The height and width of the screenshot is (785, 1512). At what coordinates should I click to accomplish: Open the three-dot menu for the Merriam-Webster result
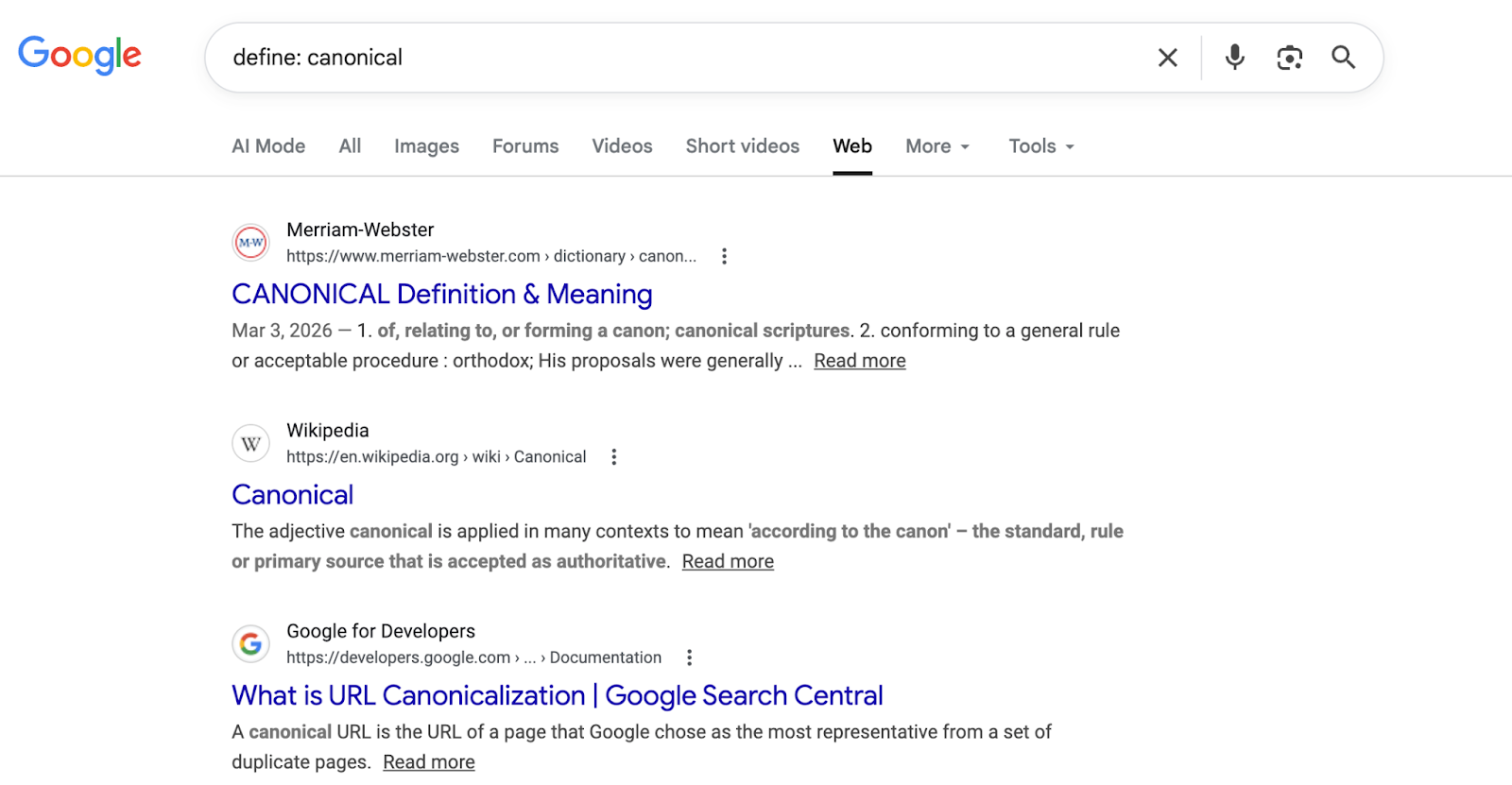click(x=724, y=256)
